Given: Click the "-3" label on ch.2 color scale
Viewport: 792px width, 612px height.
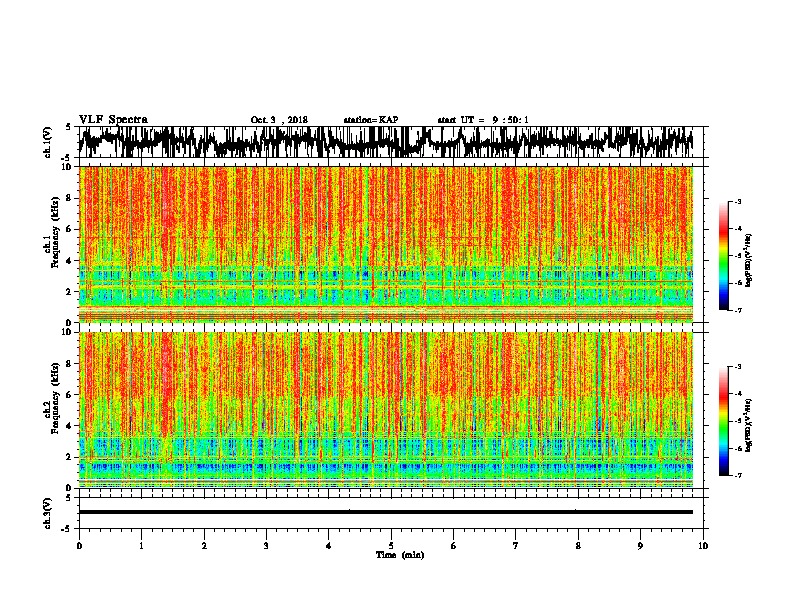Looking at the screenshot, I should click(737, 367).
